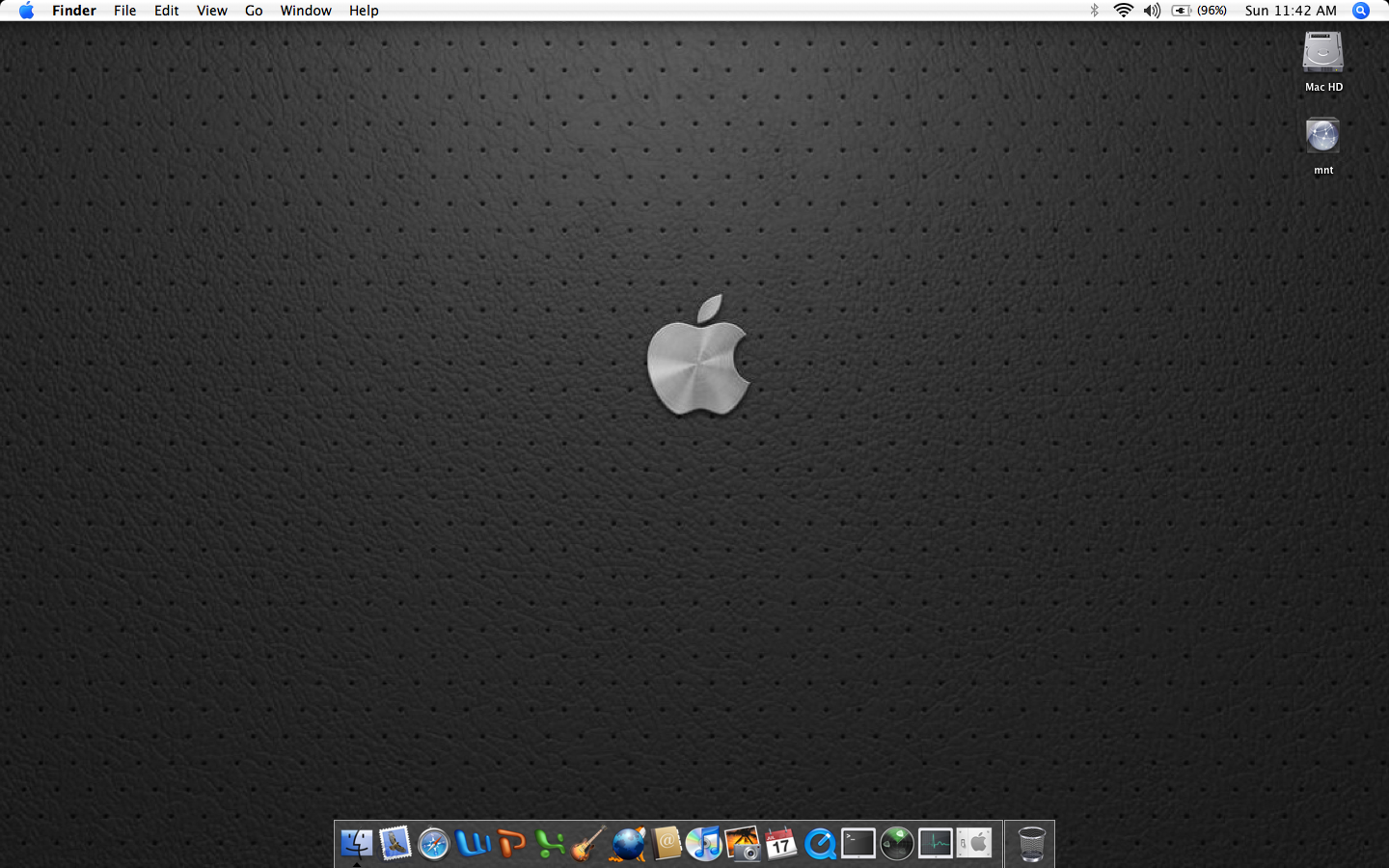The height and width of the screenshot is (868, 1389).
Task: Launch Microsoft Word from the Dock
Action: click(x=473, y=844)
